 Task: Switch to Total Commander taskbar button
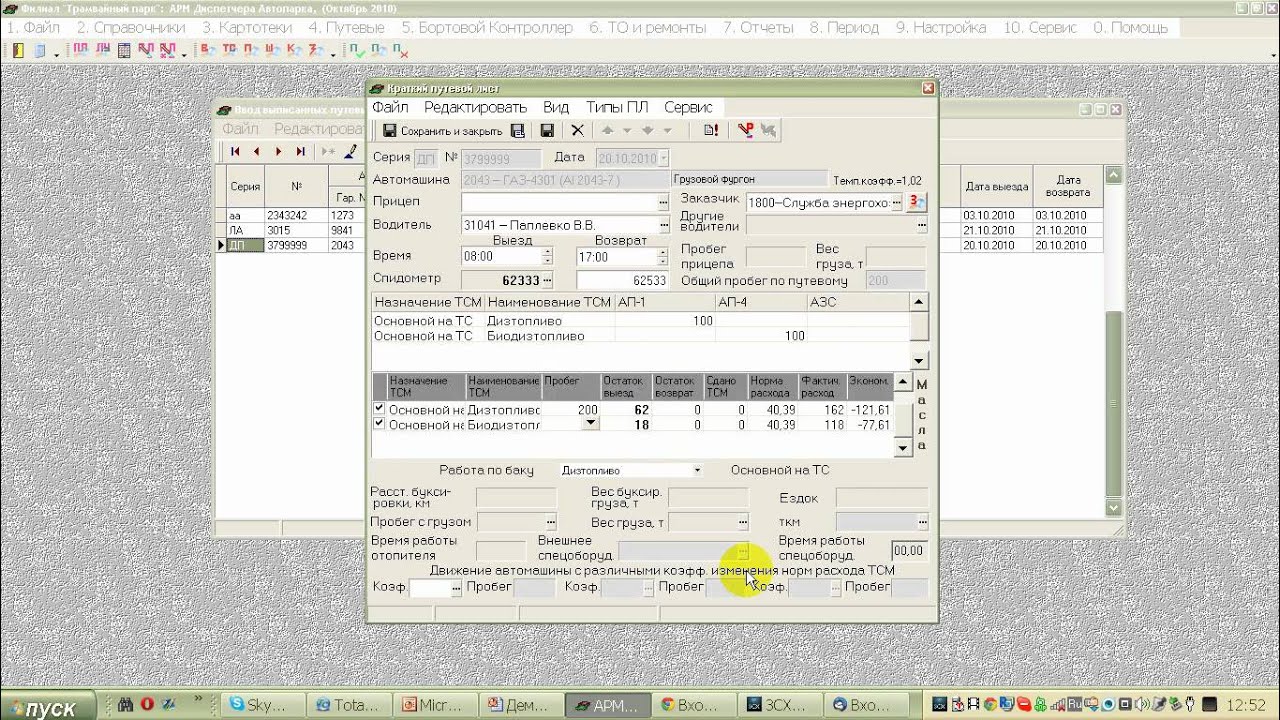pyautogui.click(x=349, y=705)
